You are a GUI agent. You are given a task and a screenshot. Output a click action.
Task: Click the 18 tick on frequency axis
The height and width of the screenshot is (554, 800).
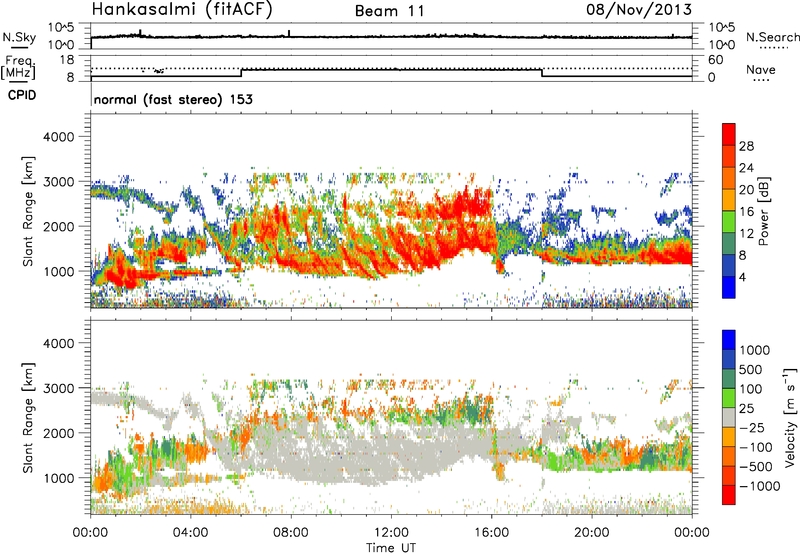[x=67, y=60]
